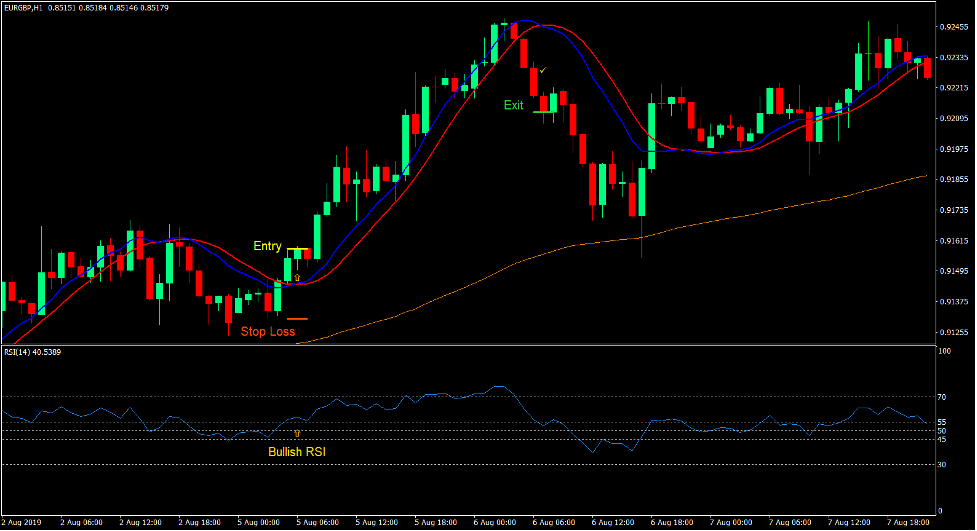Image resolution: width=977 pixels, height=531 pixels.
Task: Click the RSI 70 level label
Action: tap(942, 397)
